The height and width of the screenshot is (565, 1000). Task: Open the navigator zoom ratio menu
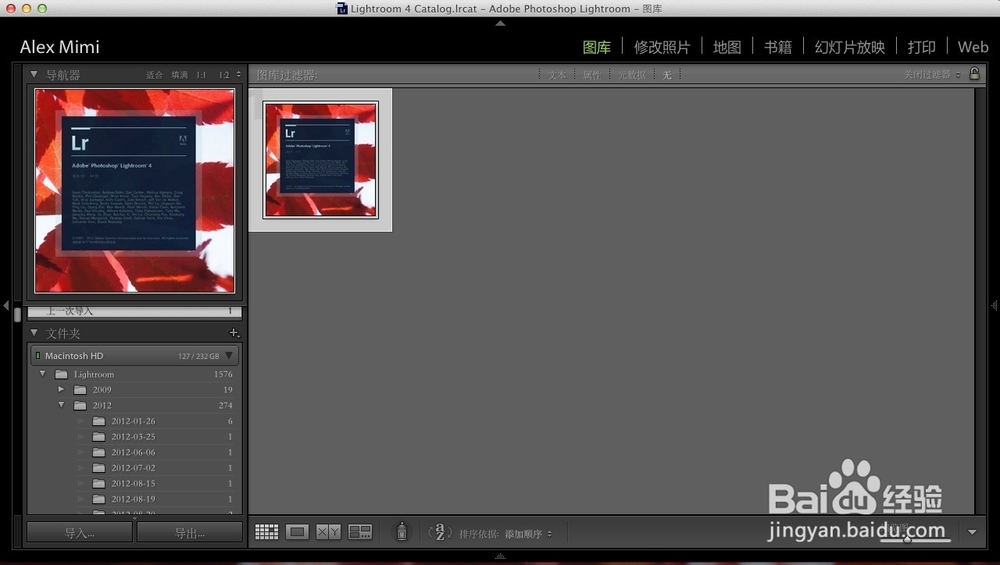tap(239, 75)
